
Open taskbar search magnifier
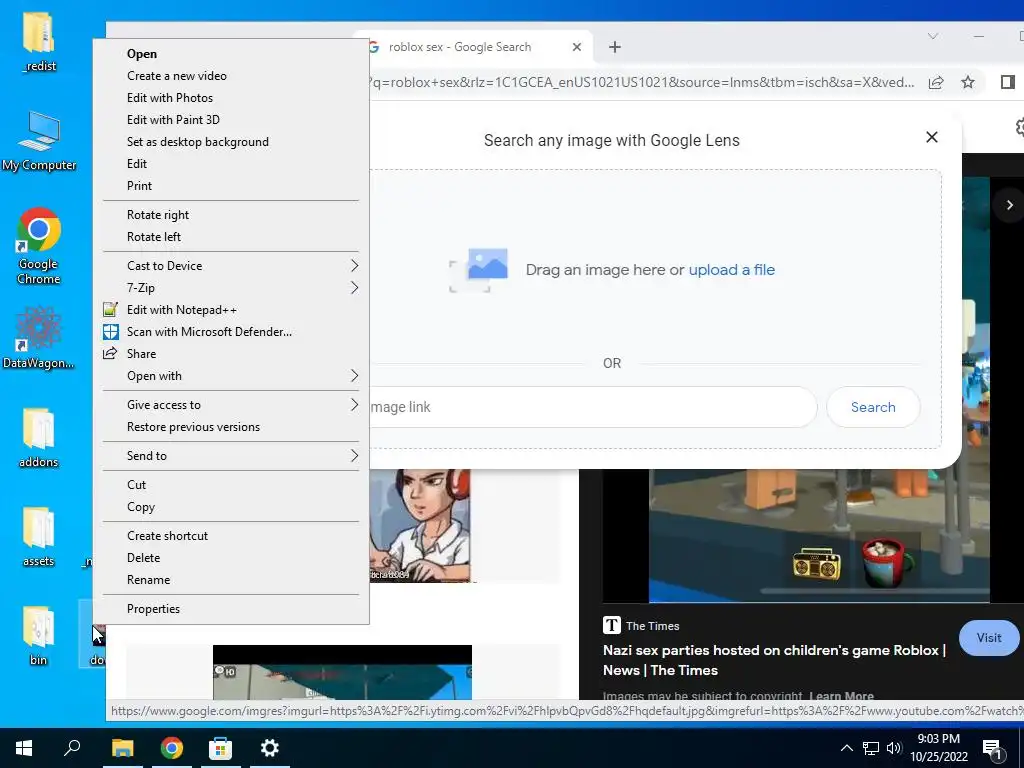click(72, 748)
